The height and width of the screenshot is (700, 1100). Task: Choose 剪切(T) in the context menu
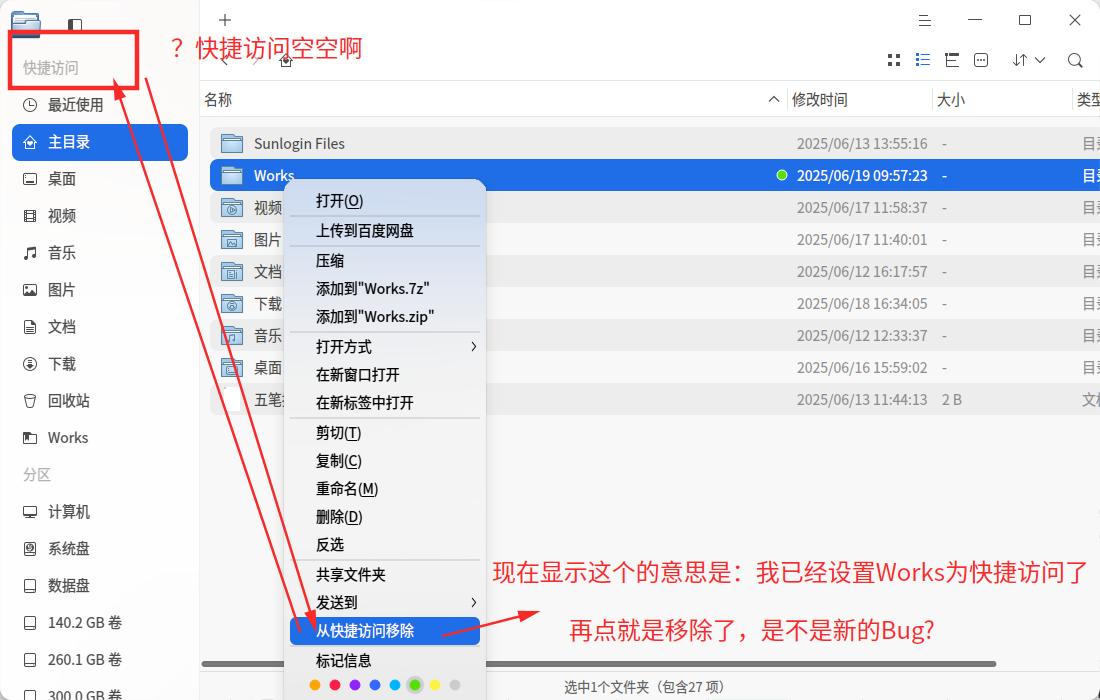(x=384, y=433)
